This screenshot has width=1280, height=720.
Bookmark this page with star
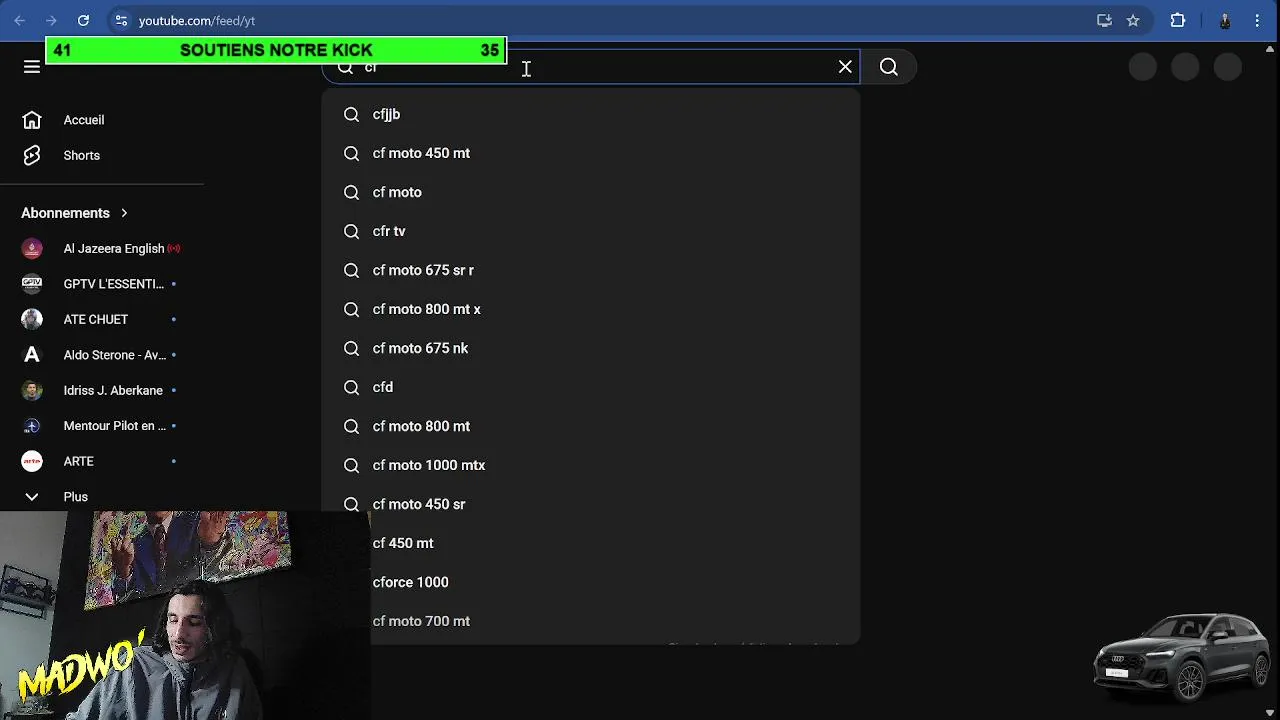coord(1133,20)
